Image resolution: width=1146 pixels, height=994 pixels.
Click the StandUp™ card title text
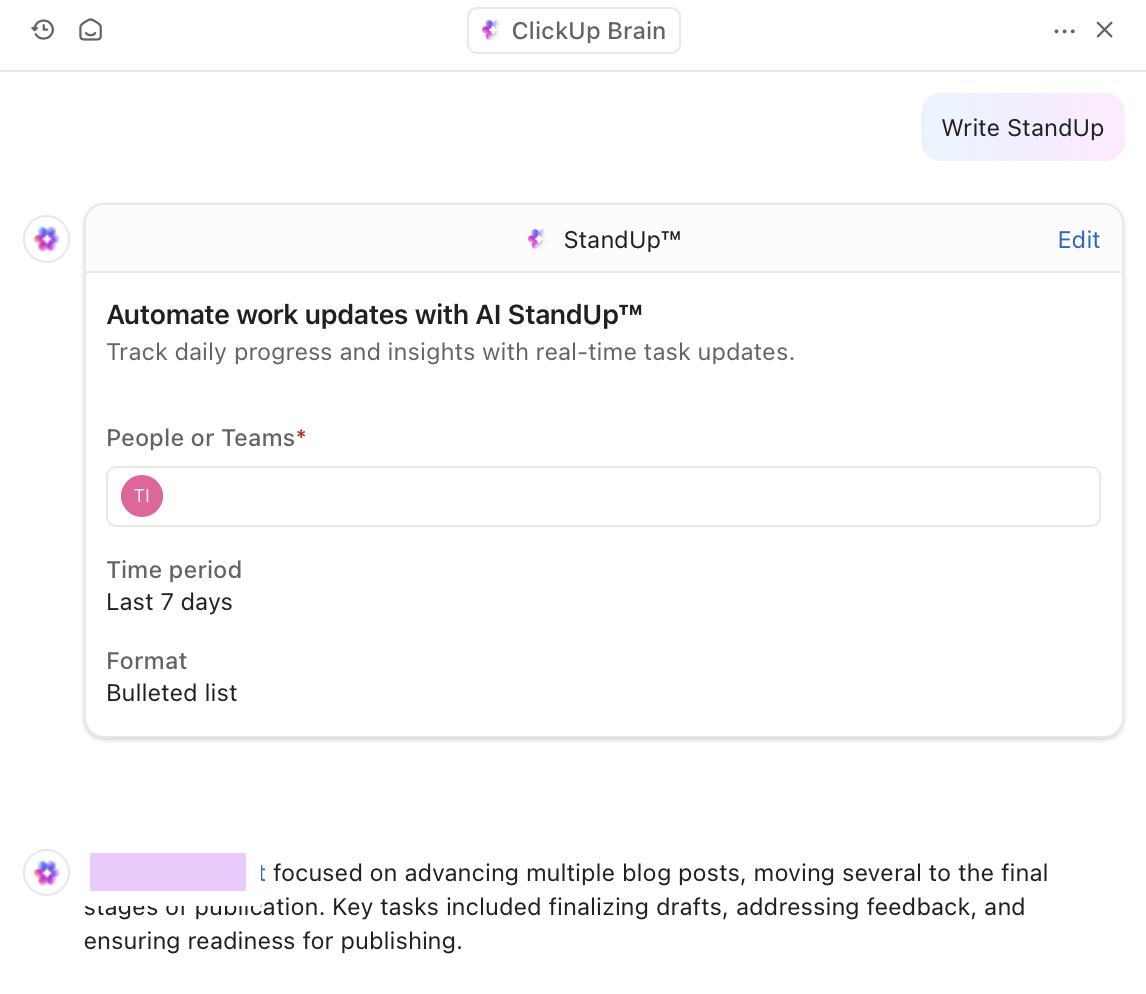click(x=621, y=240)
